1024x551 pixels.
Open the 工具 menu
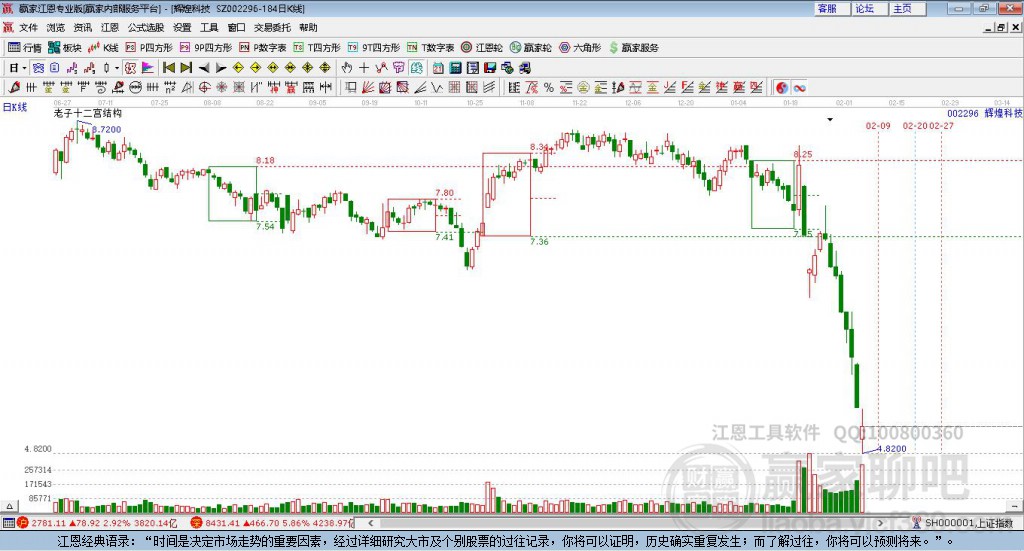209,27
